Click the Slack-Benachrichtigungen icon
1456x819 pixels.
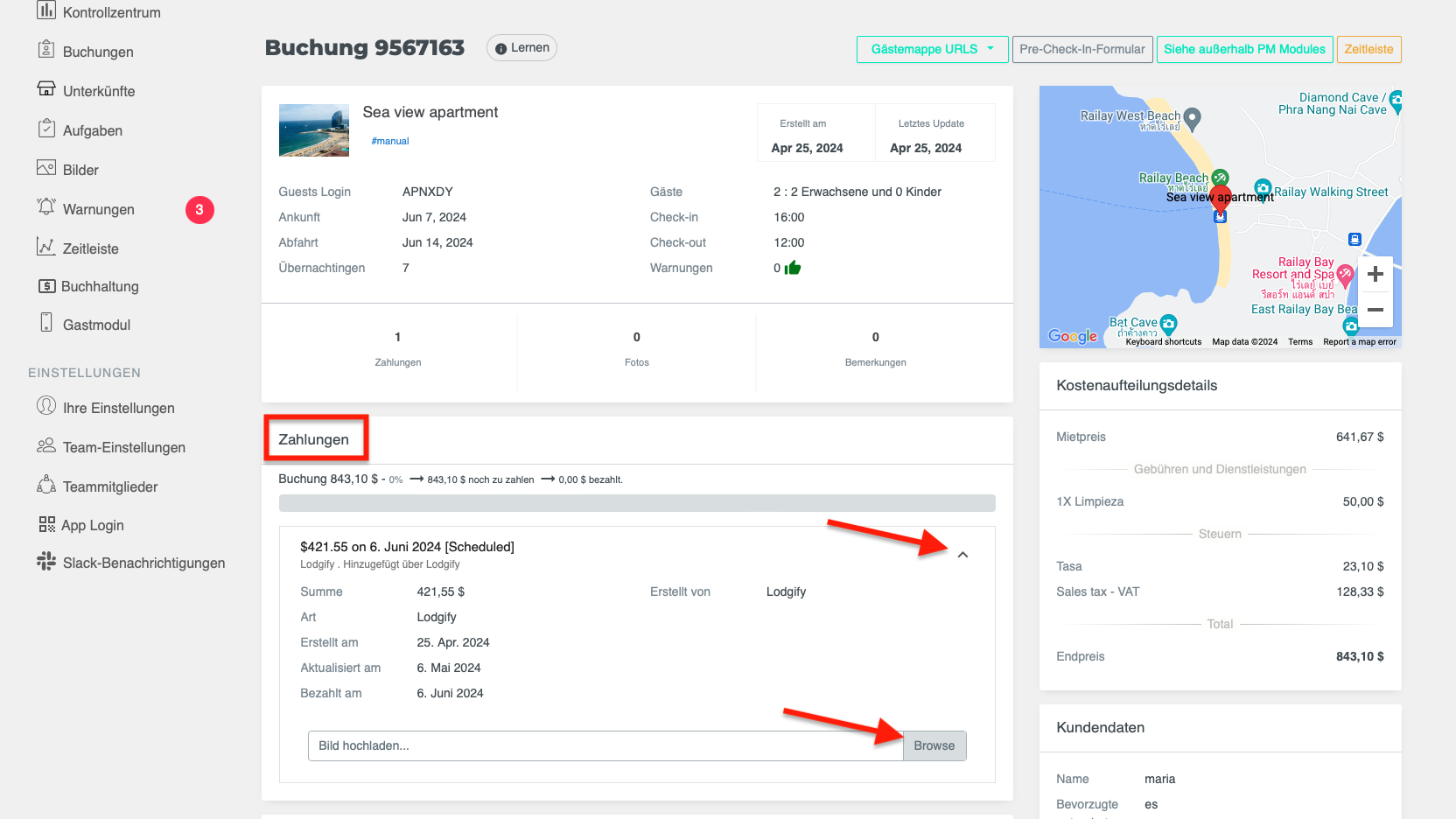click(46, 562)
